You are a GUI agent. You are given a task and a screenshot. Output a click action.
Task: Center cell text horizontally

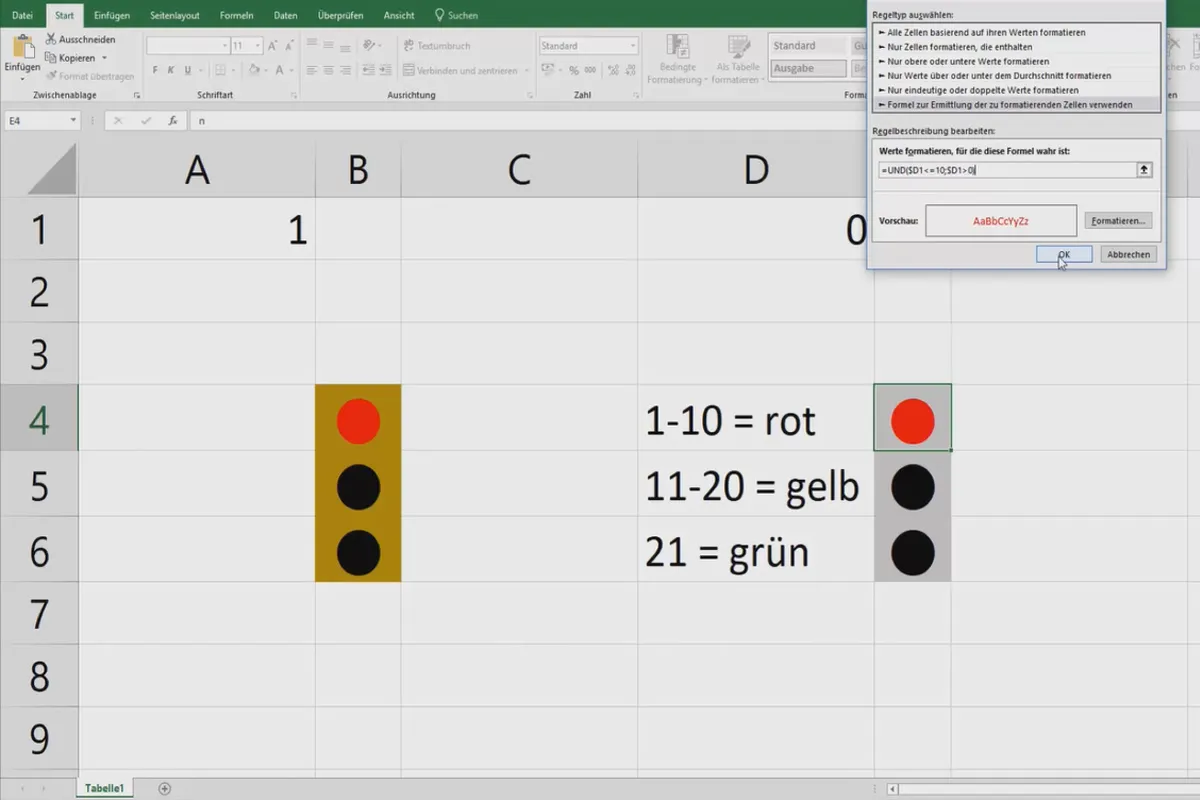(328, 71)
